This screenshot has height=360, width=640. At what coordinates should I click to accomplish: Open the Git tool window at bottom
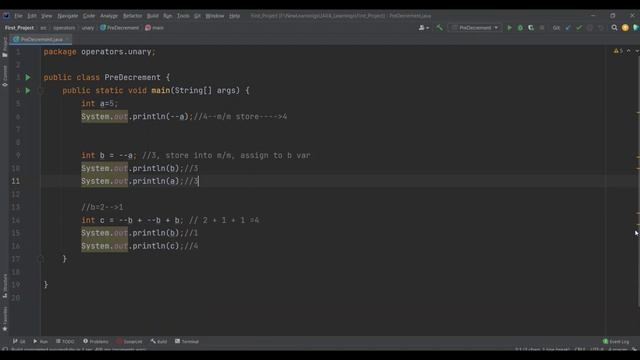[x=19, y=341]
